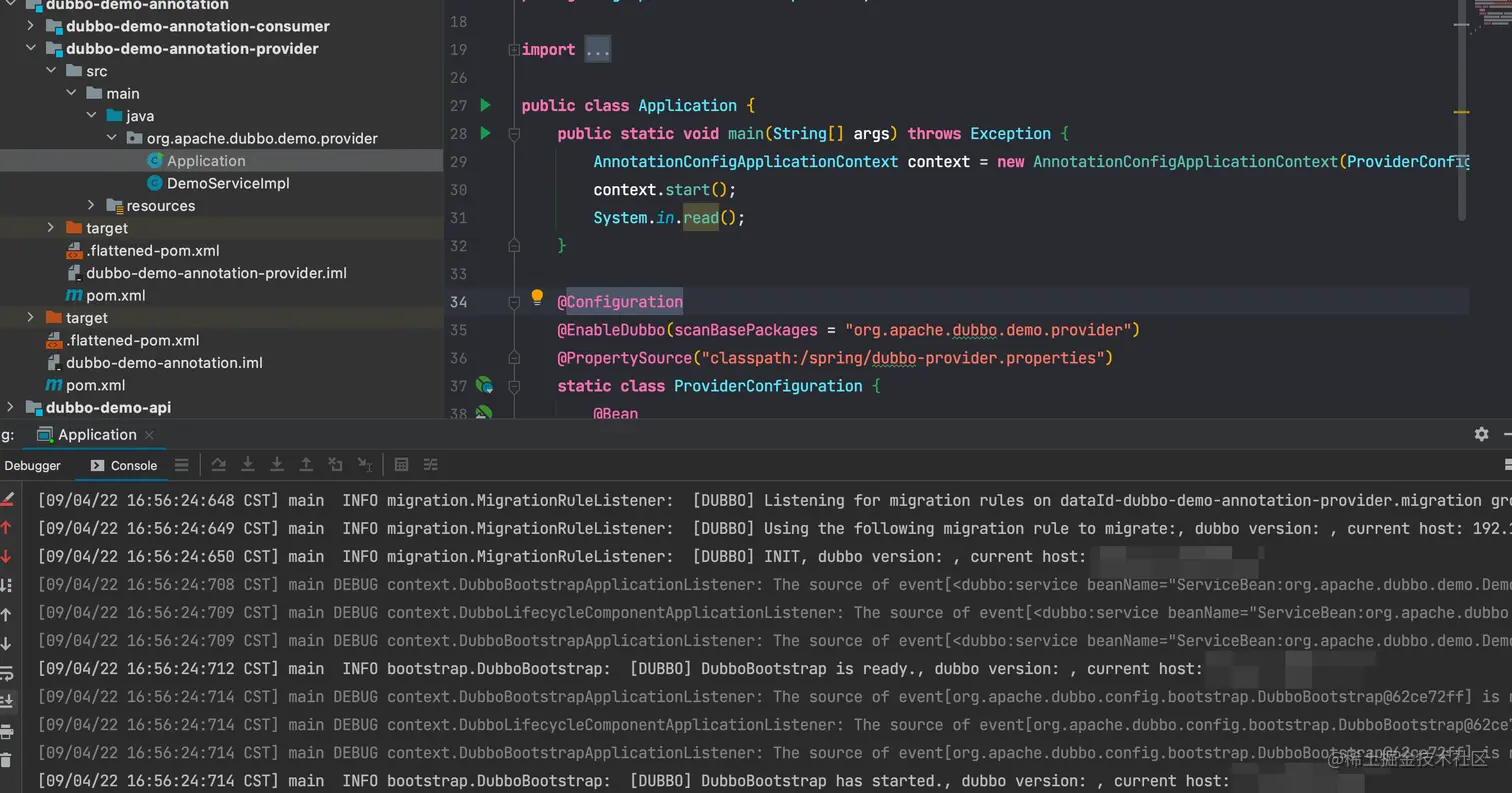Click 'Listening for migration rules' console line
1512x793 pixels.
point(775,500)
